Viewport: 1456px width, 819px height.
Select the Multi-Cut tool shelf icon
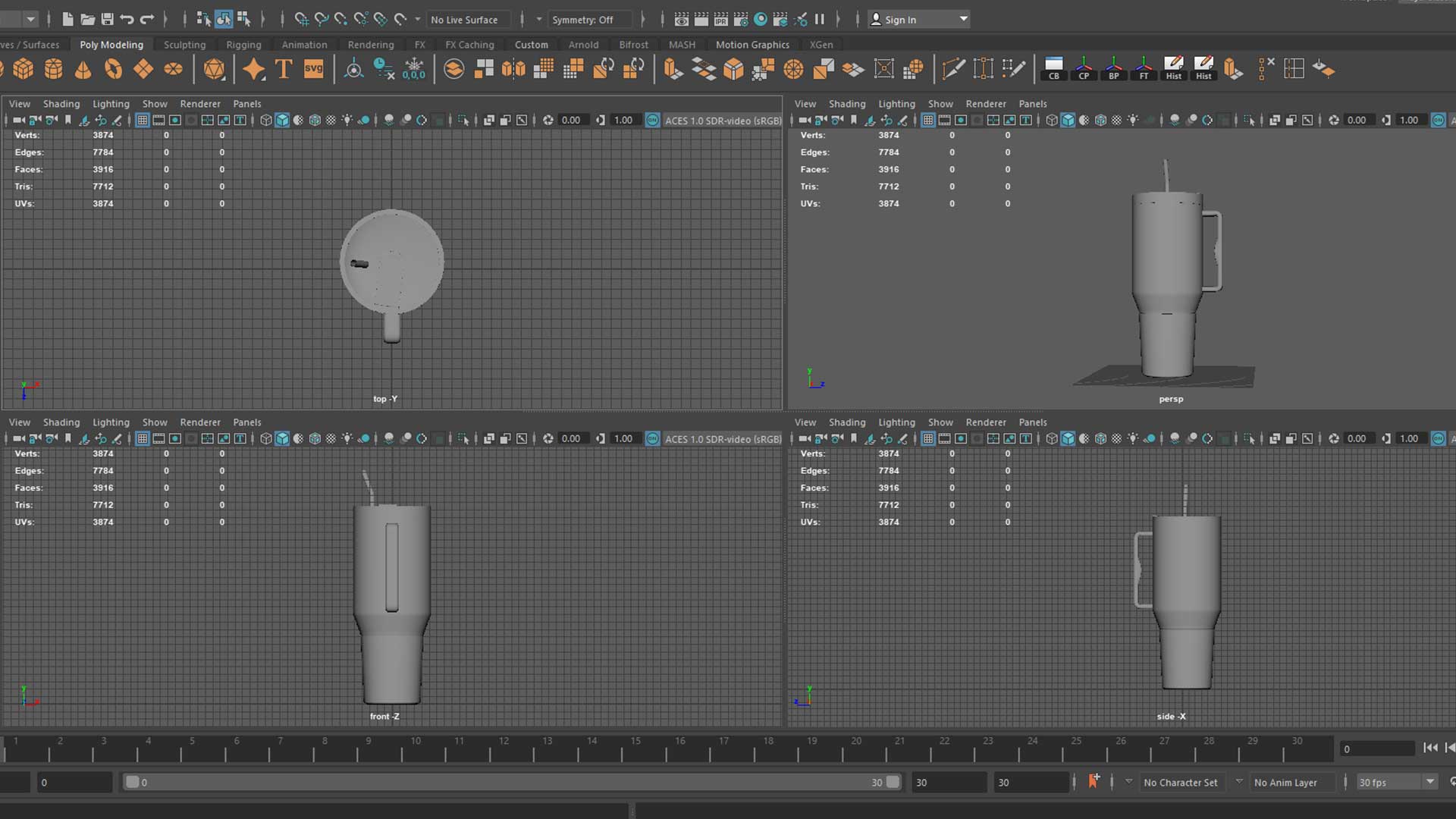pyautogui.click(x=953, y=70)
